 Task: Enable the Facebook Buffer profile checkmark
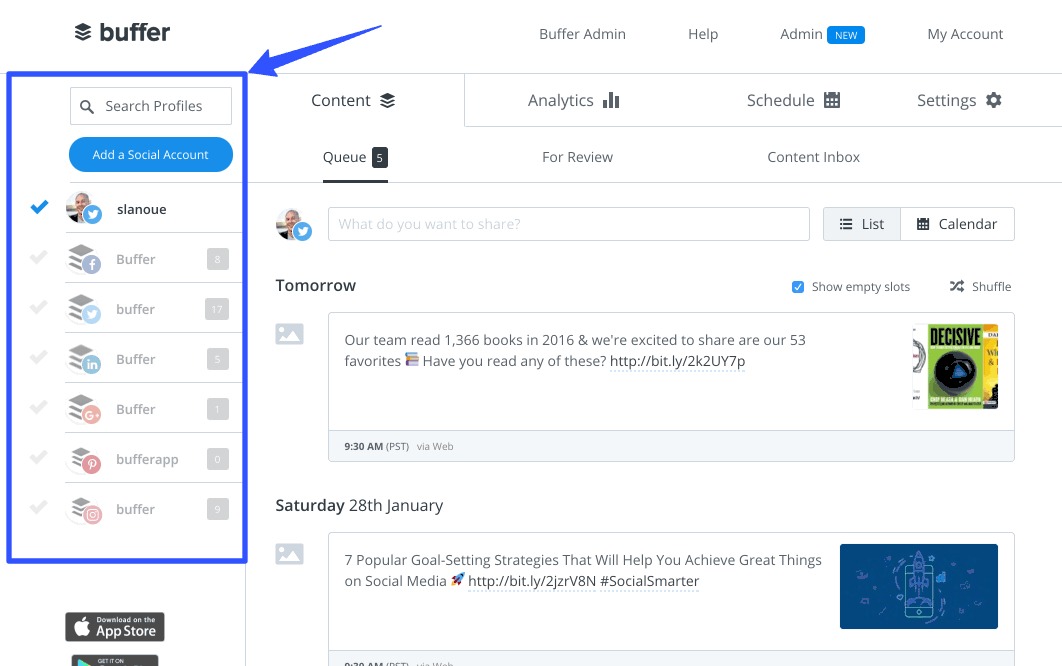(38, 258)
